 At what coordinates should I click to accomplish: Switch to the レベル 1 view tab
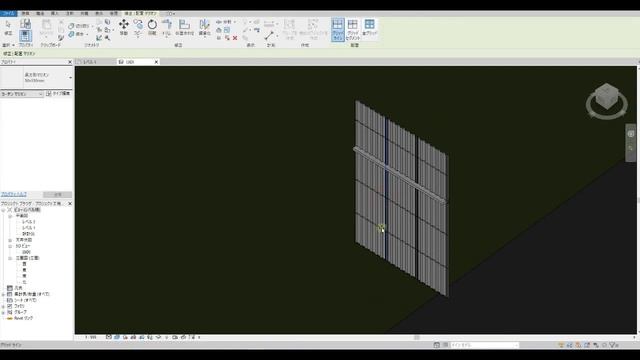click(x=95, y=62)
